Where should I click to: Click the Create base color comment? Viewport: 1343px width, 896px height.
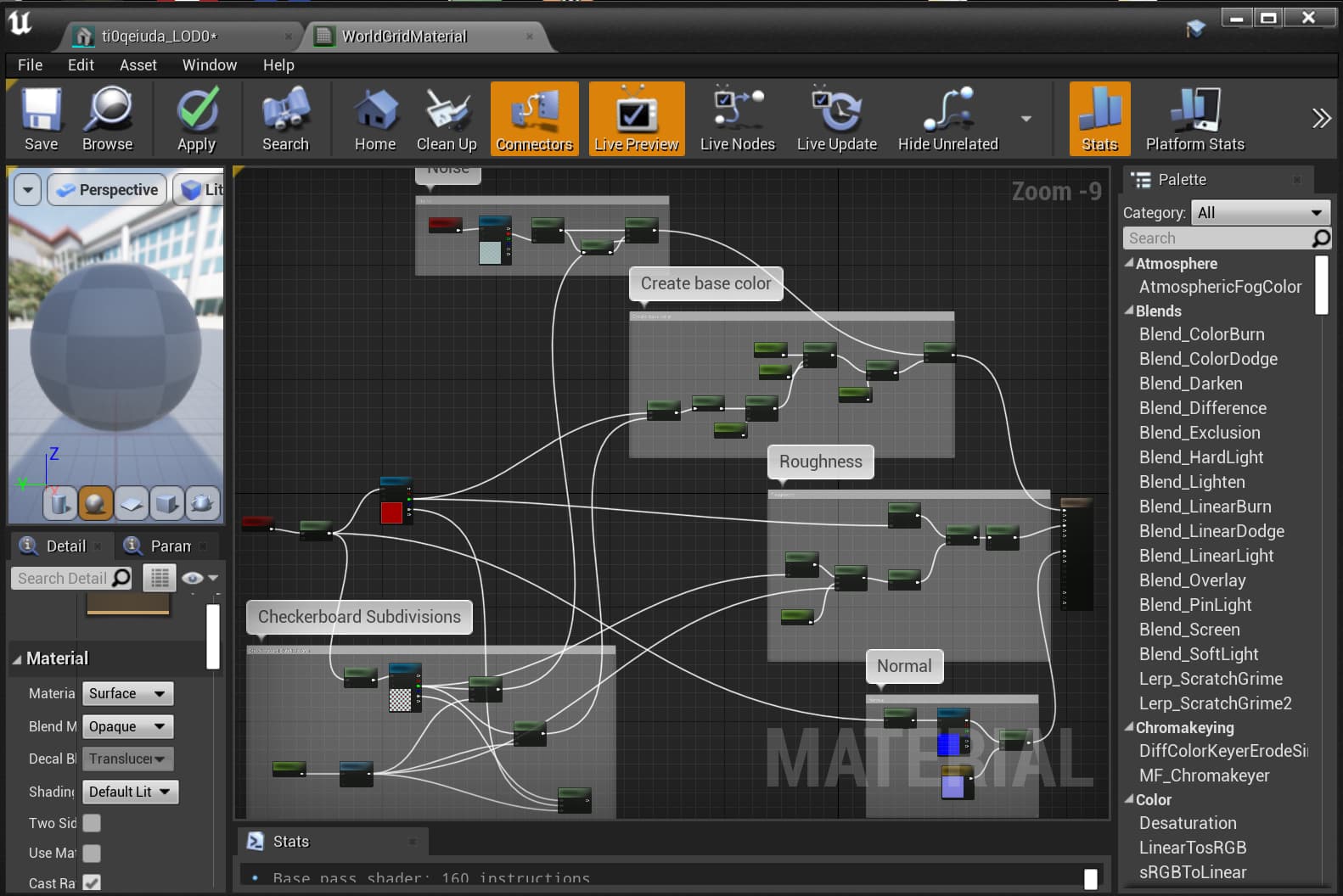point(705,283)
